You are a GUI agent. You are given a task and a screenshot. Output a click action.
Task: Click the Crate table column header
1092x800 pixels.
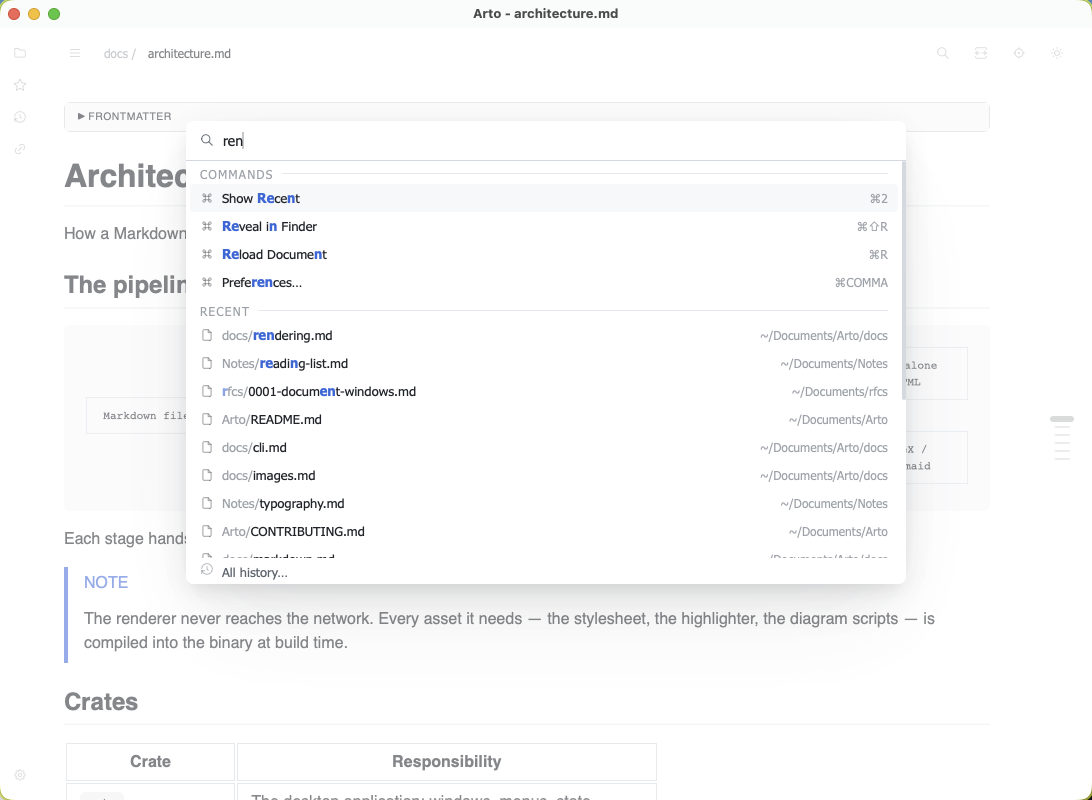pyautogui.click(x=150, y=761)
